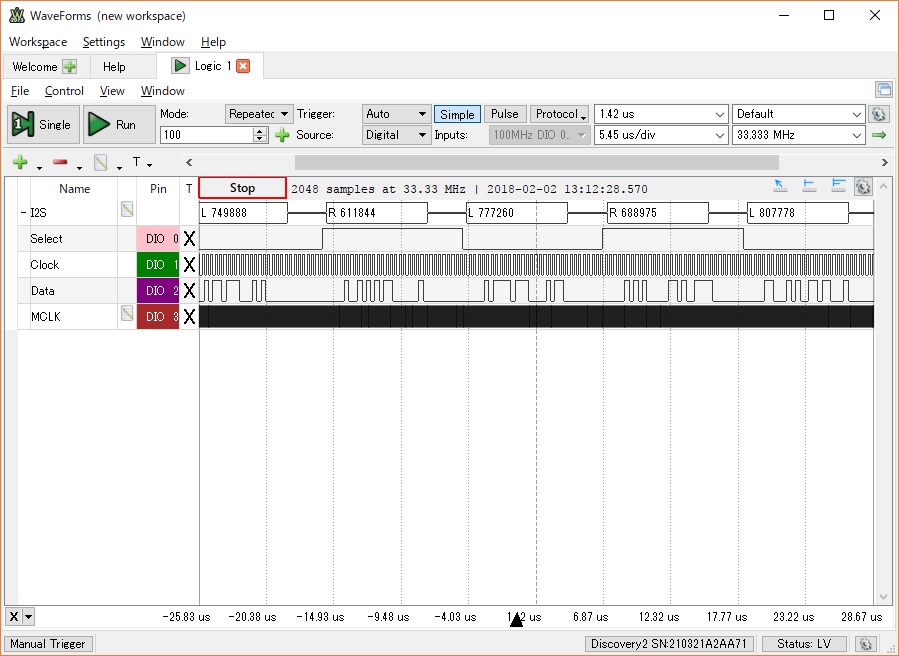Click the purple DIO 2 pin swatch
899x656 pixels.
click(x=158, y=291)
